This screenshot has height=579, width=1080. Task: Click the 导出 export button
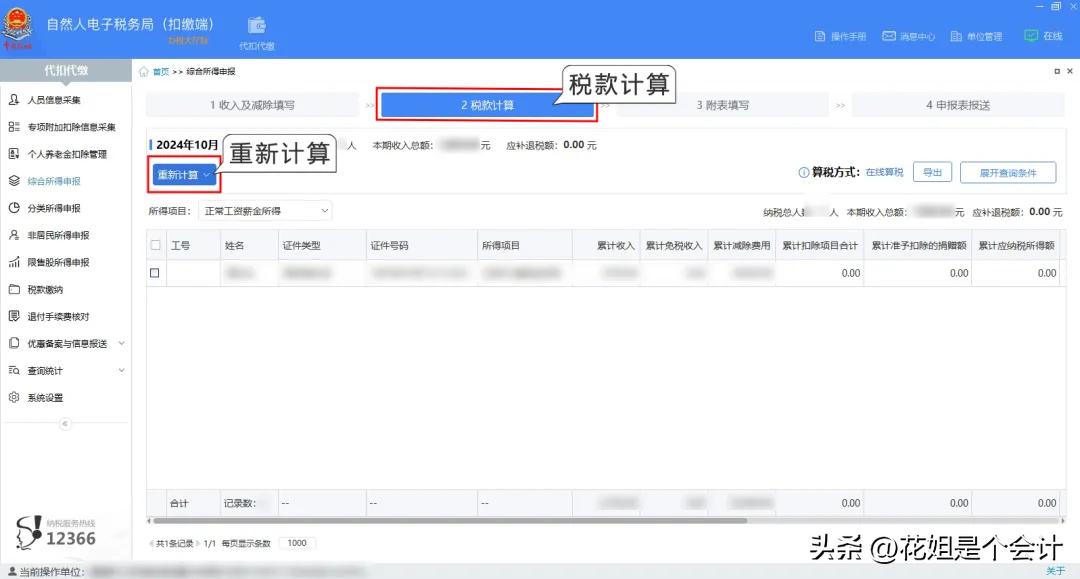(932, 171)
